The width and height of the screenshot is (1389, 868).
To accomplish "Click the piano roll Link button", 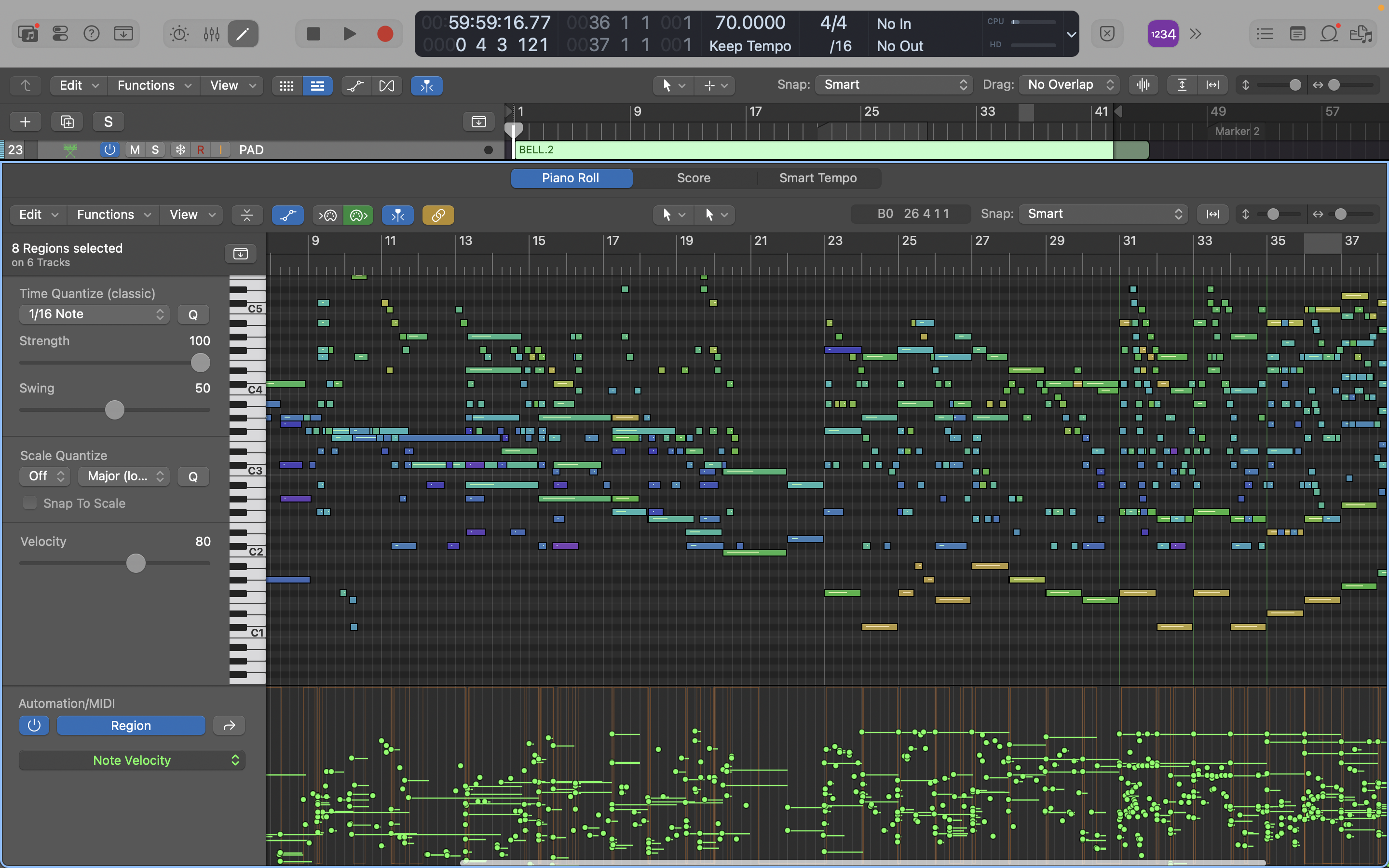I will (438, 215).
